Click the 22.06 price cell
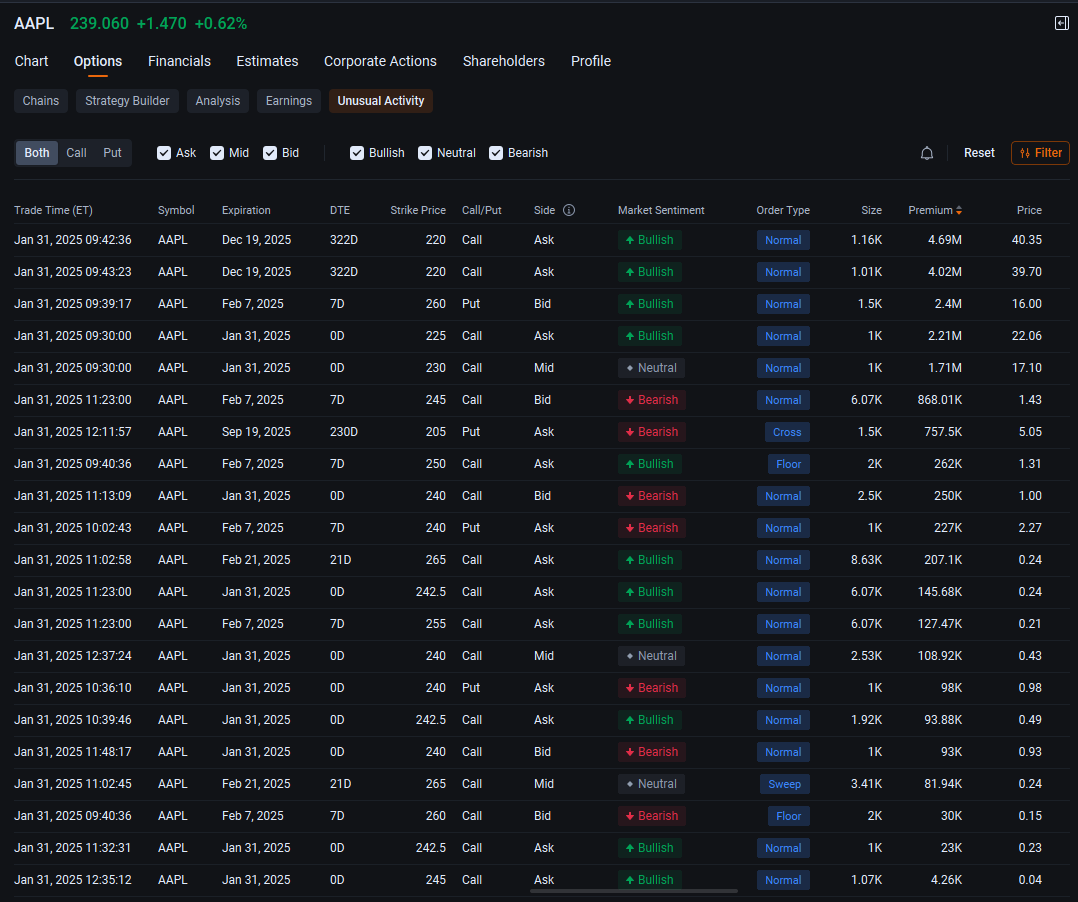Image resolution: width=1078 pixels, height=902 pixels. (1026, 336)
